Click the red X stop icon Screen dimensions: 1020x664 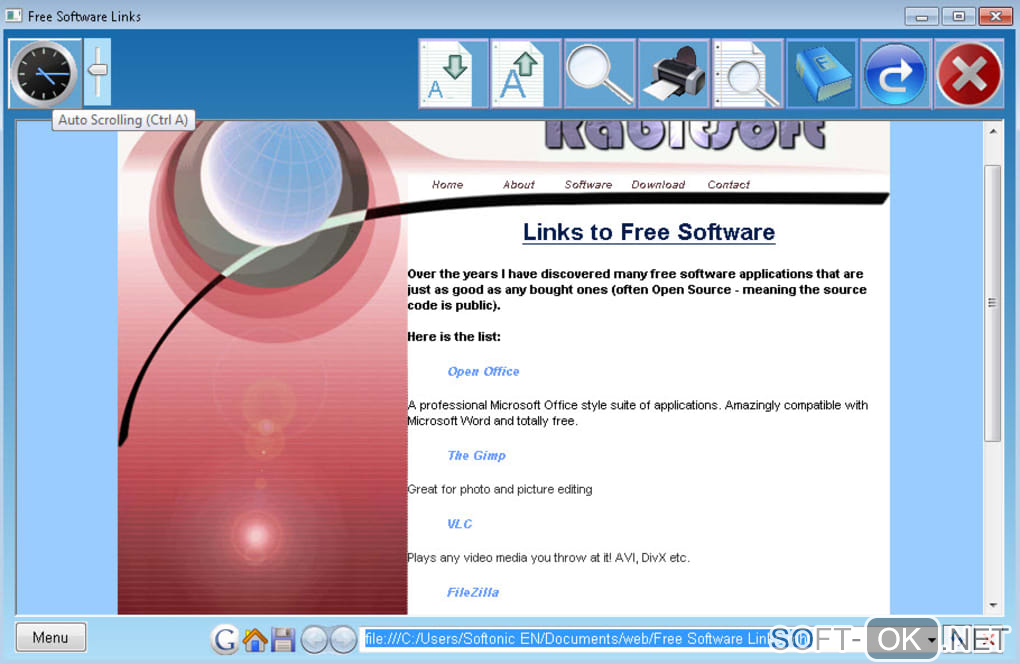click(x=969, y=73)
